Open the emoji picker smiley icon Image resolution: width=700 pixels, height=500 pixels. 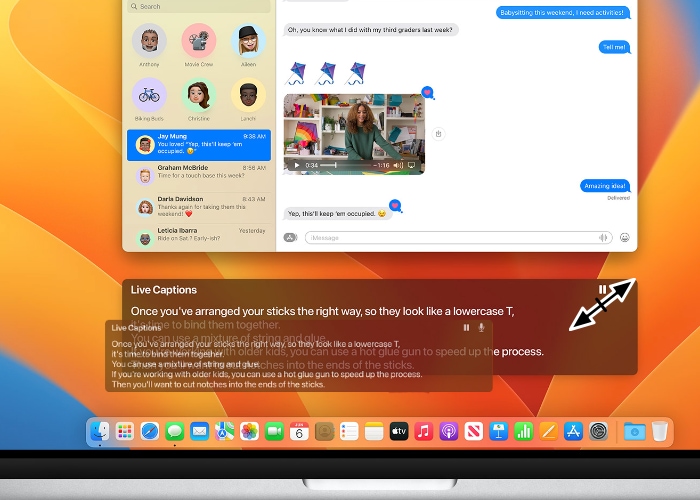[625, 237]
